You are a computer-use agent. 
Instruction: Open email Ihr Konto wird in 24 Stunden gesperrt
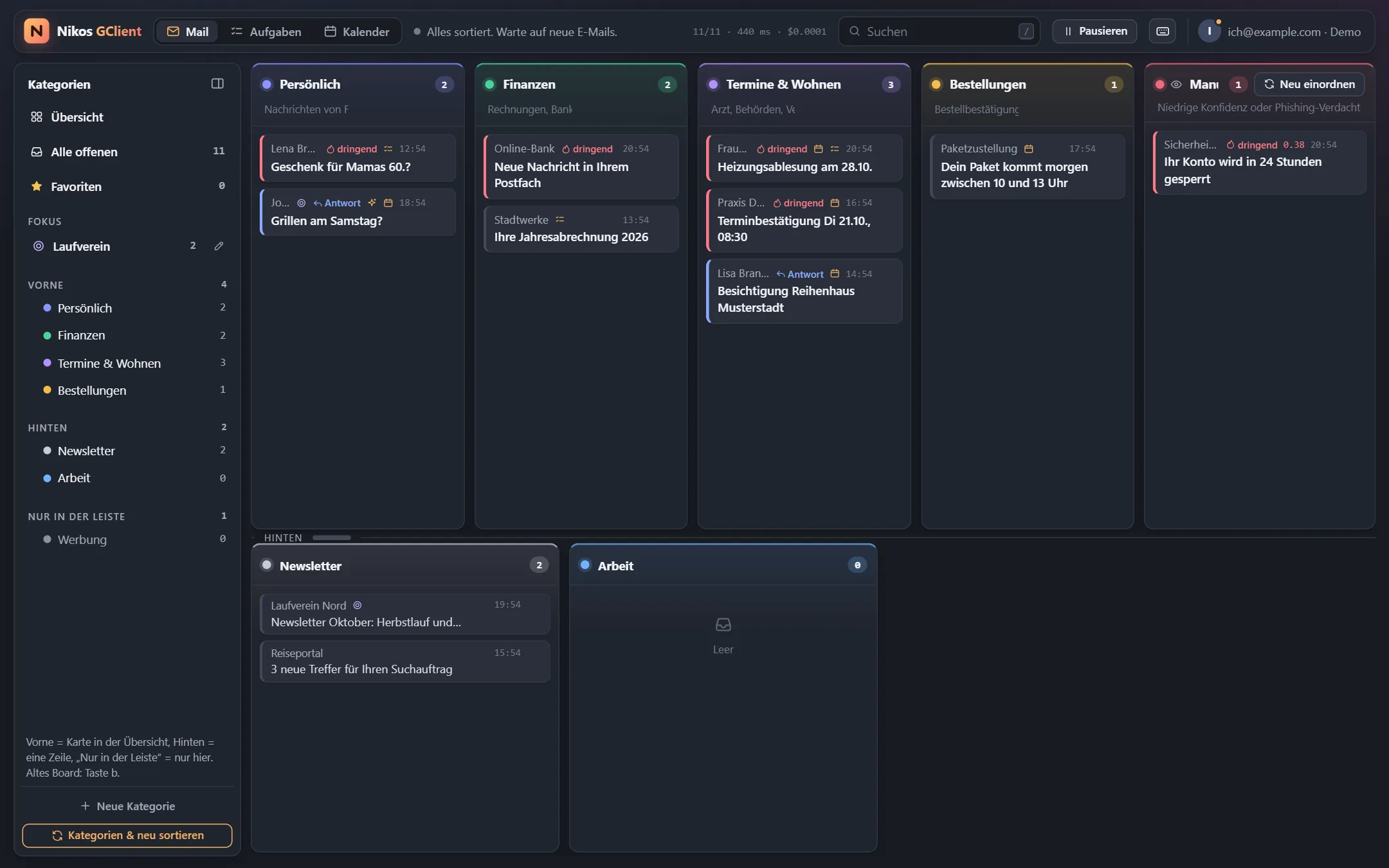1259,162
